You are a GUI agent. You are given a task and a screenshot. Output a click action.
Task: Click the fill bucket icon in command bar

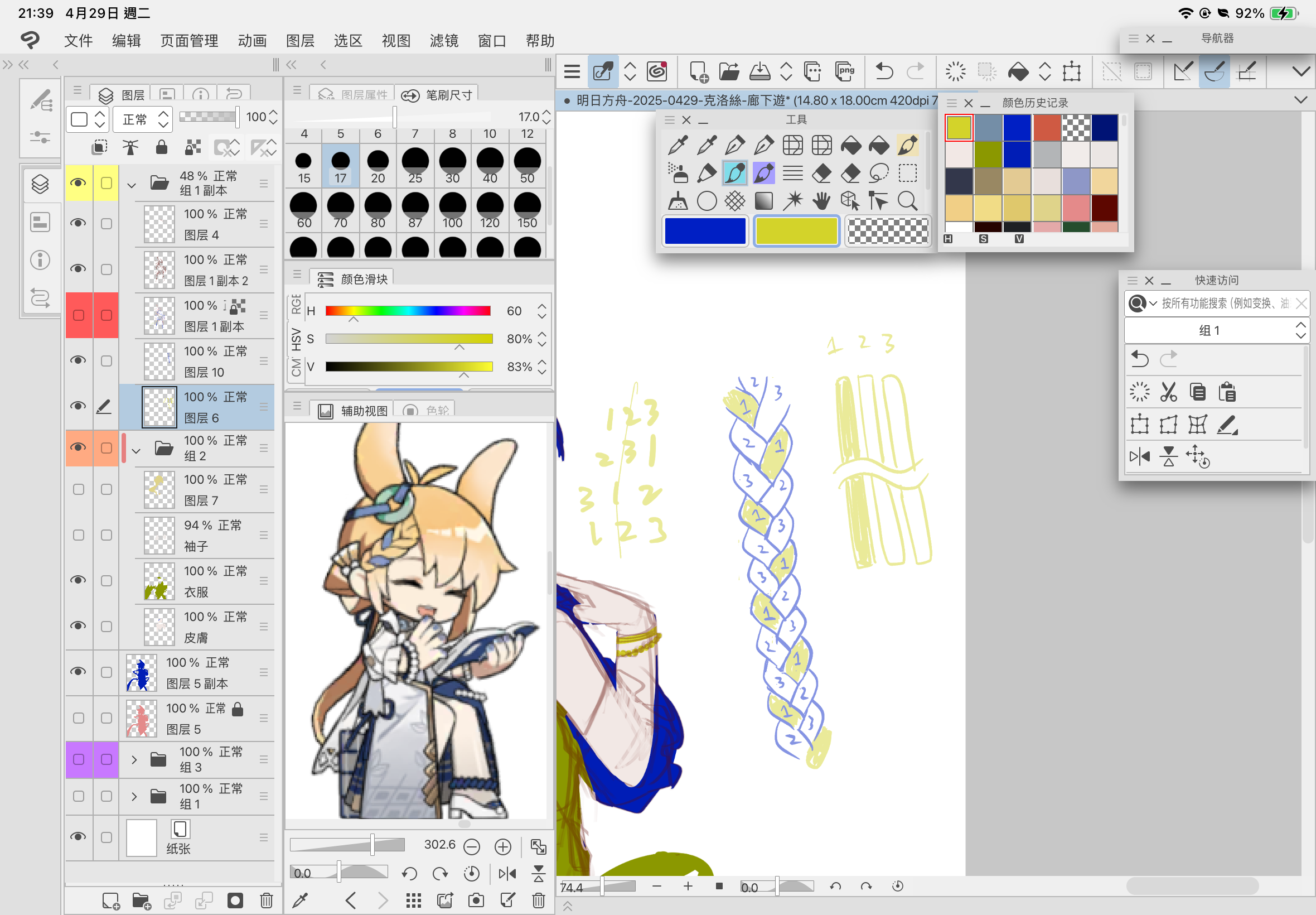click(1018, 71)
